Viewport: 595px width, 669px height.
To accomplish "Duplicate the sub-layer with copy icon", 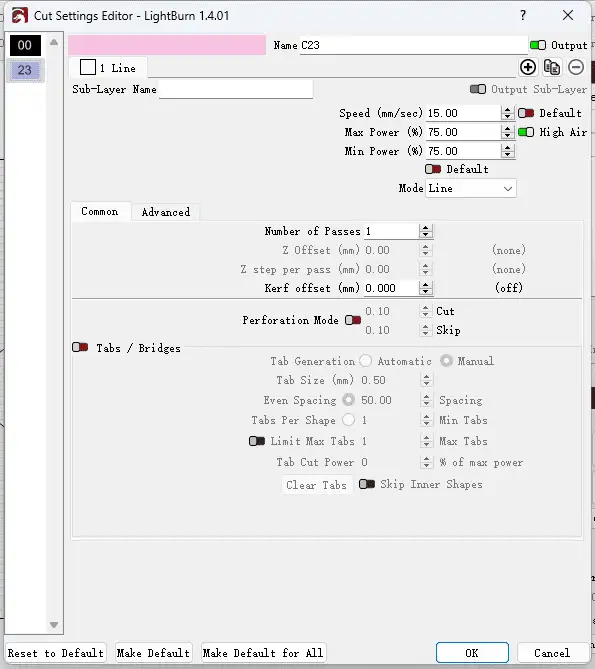I will pyautogui.click(x=552, y=67).
